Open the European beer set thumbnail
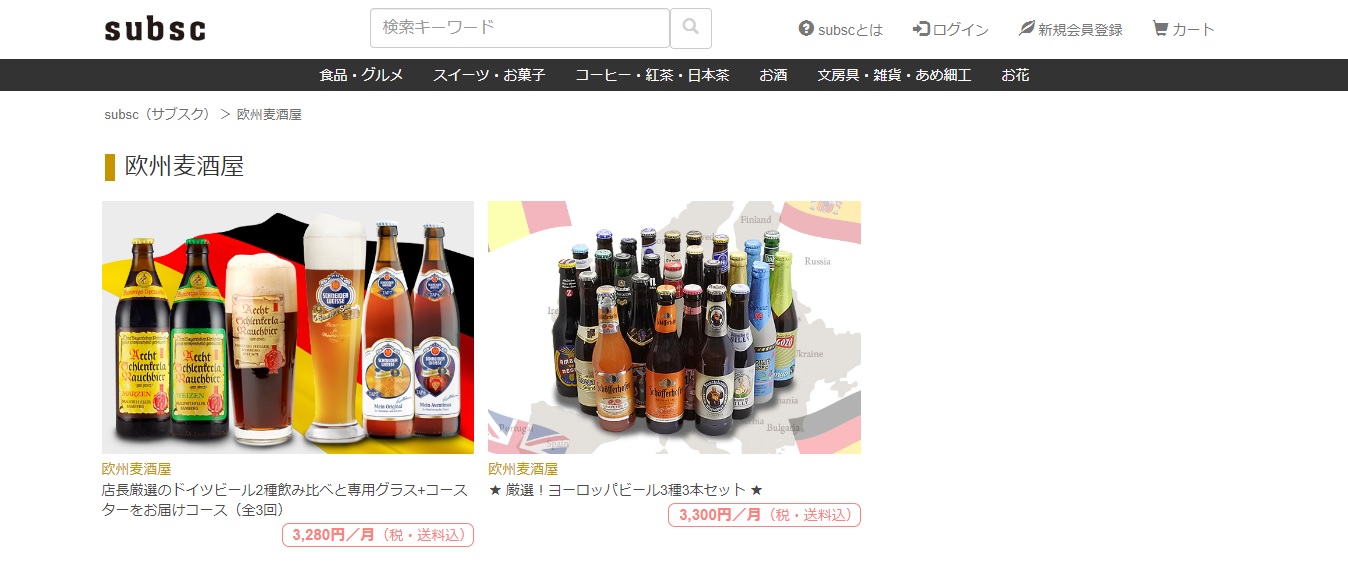Viewport: 1348px width, 565px height. point(674,328)
